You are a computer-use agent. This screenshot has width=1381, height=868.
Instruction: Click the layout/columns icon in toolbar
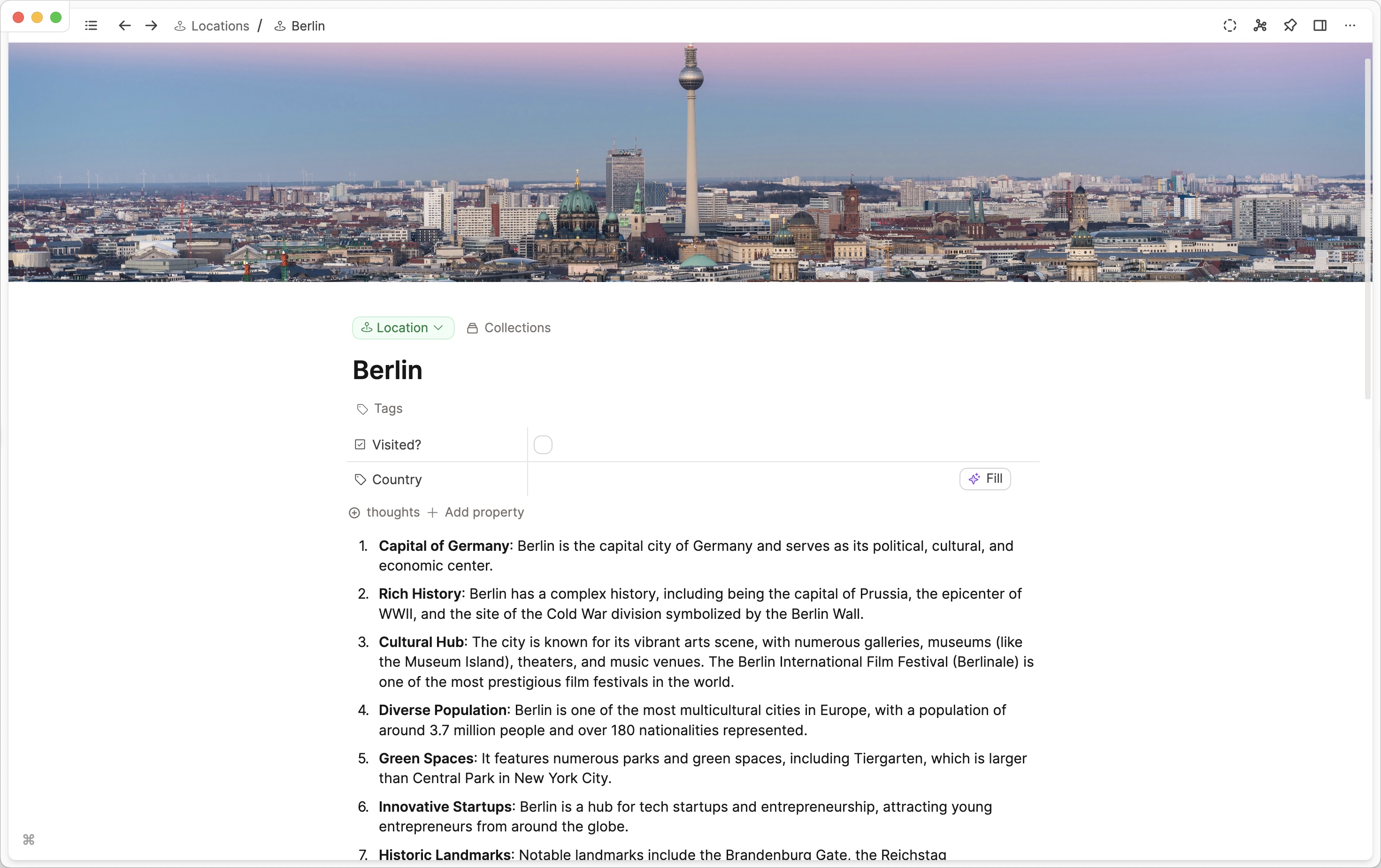click(x=1318, y=25)
